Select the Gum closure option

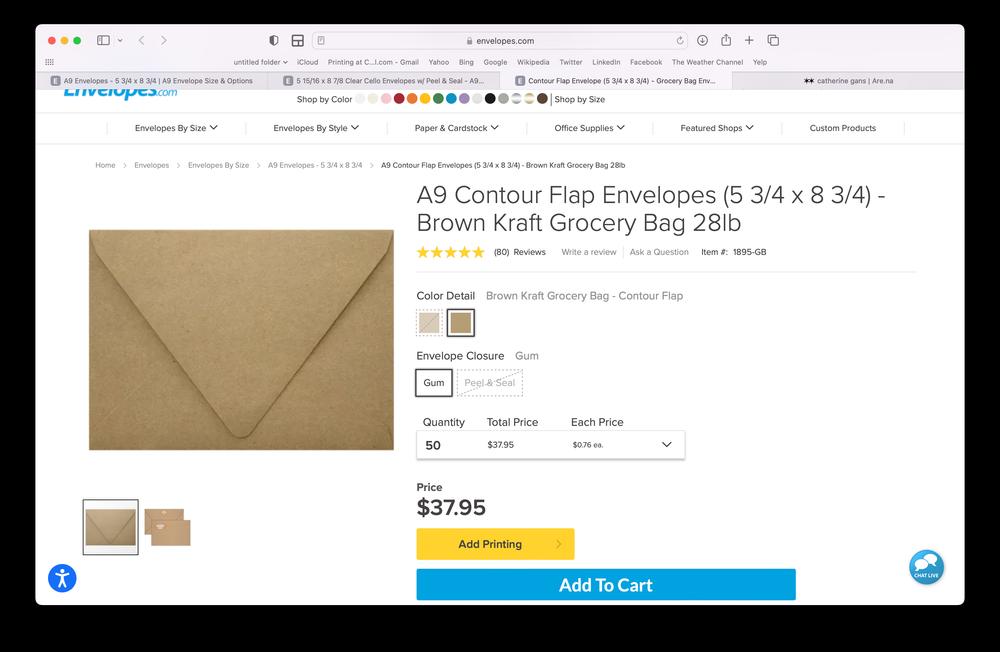434,383
